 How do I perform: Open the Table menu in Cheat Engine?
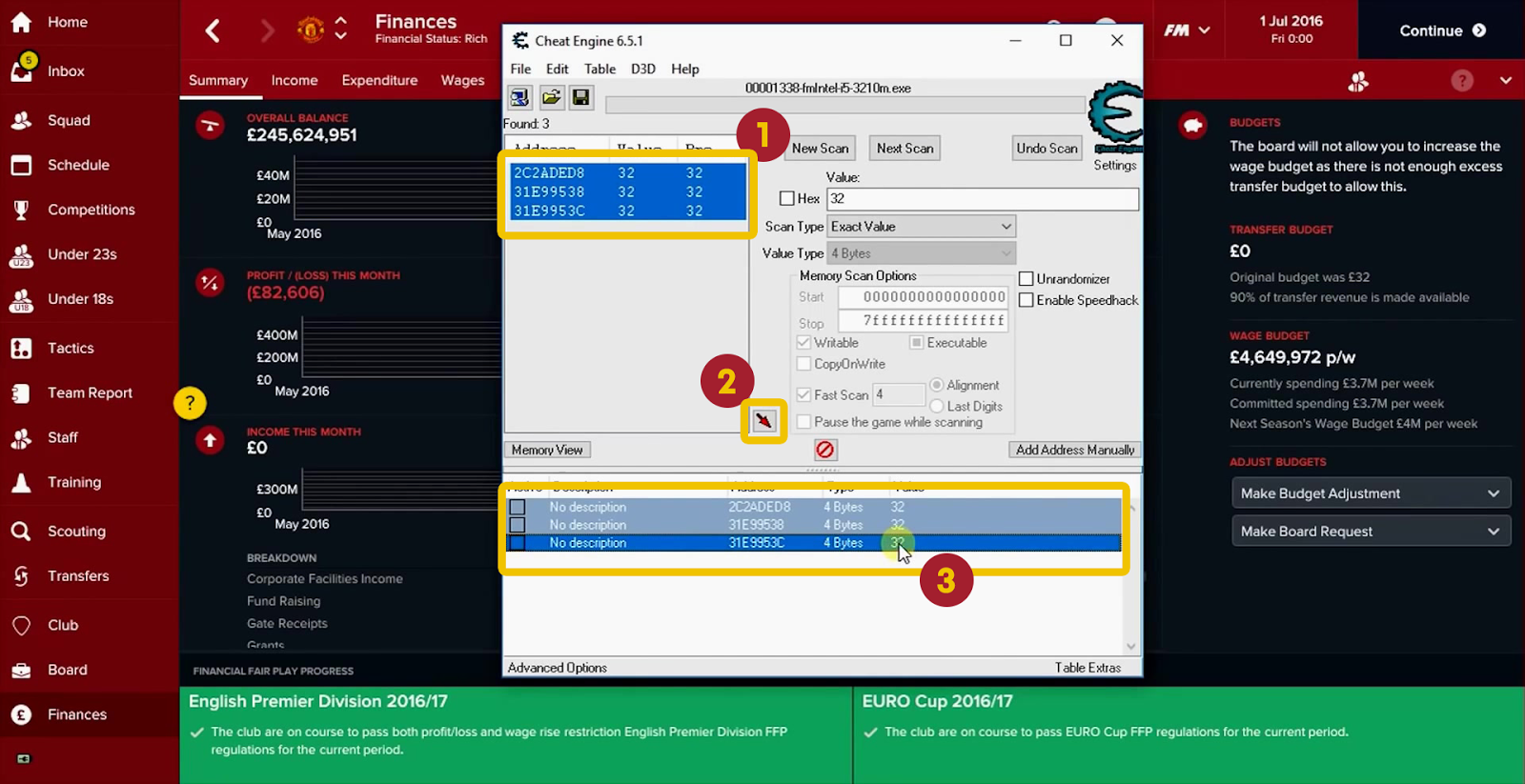(x=600, y=69)
